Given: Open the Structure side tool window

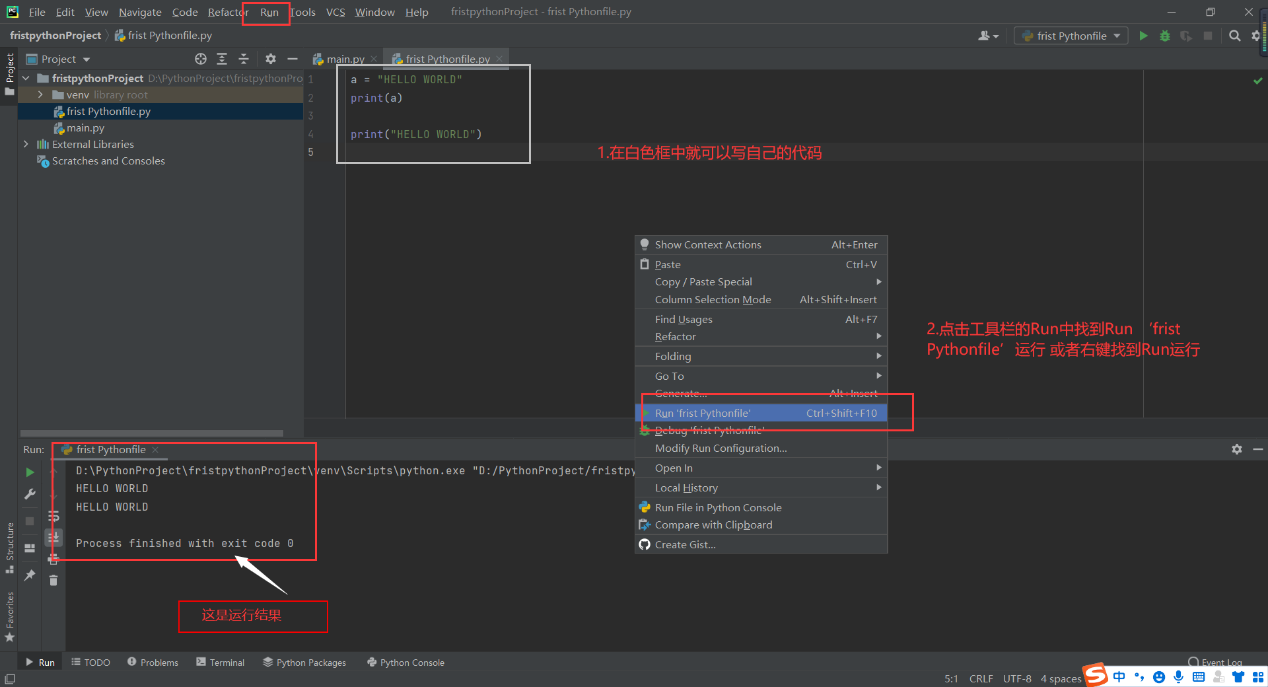Looking at the screenshot, I should (9, 549).
